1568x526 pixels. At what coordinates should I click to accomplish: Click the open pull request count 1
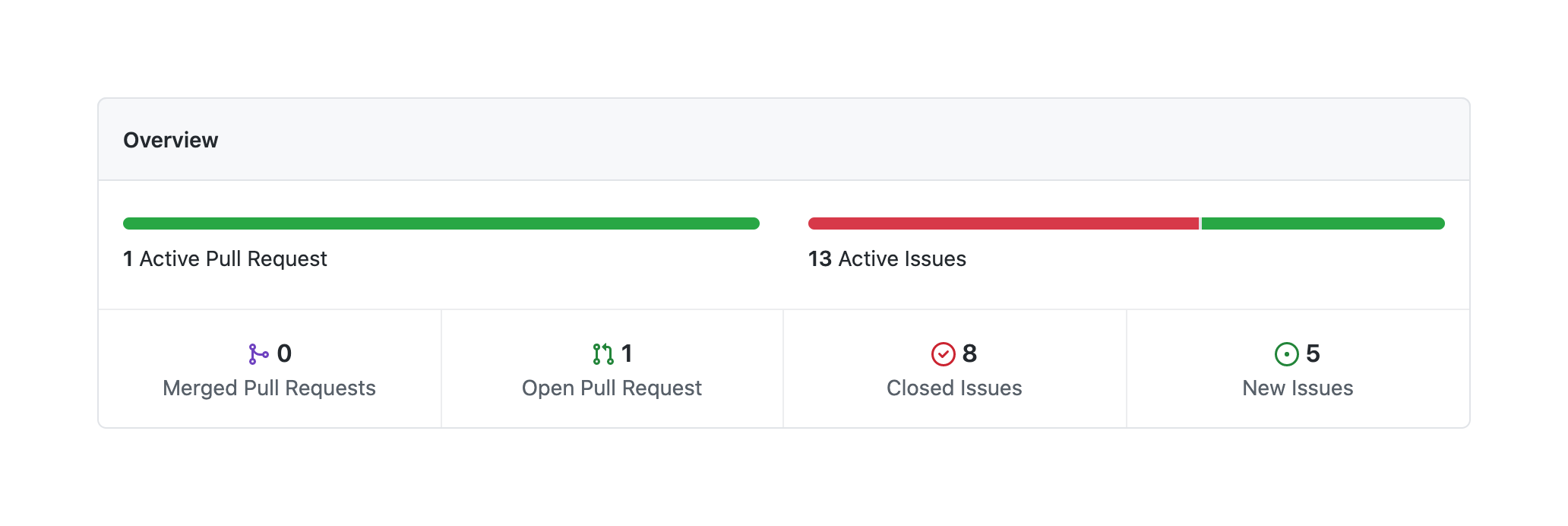[x=627, y=354]
